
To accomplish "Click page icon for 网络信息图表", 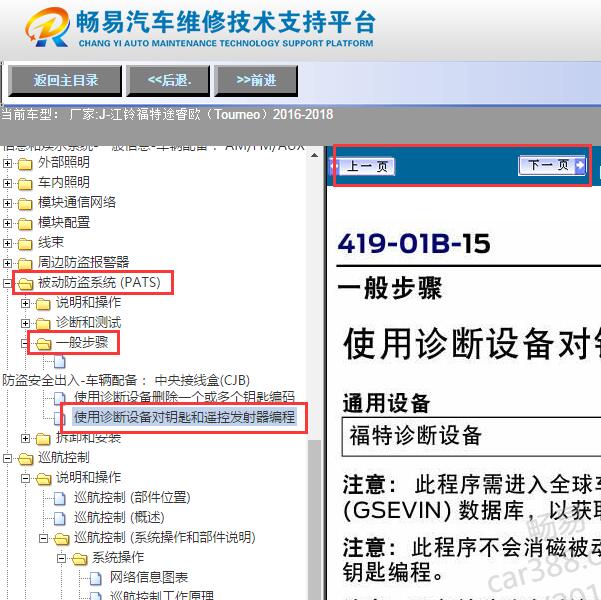I will click(95, 579).
